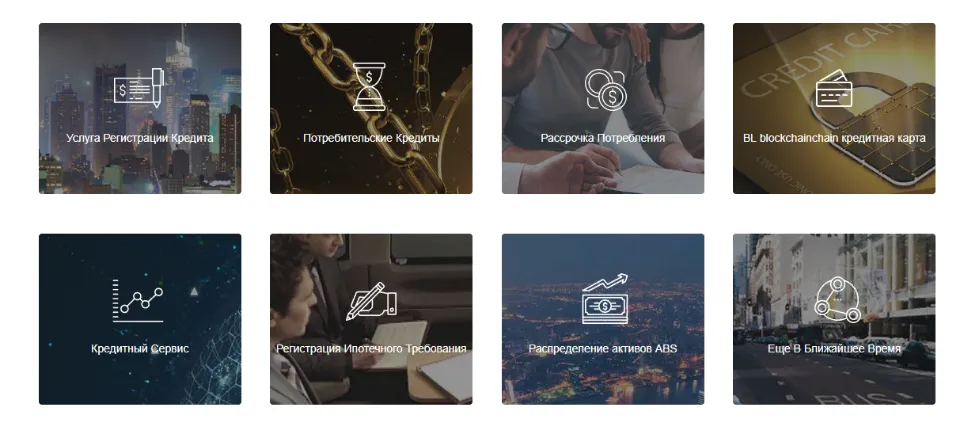
Task: Open the Регистрация Ипотечного Требования link
Action: [x=371, y=349]
